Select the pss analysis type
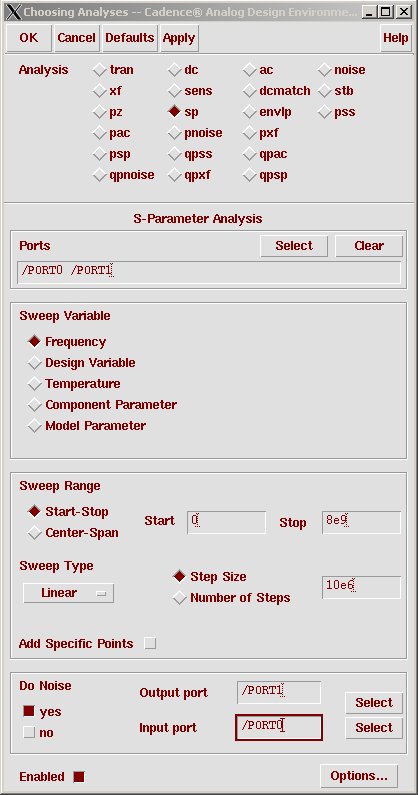The height and width of the screenshot is (795, 418). tap(325, 112)
